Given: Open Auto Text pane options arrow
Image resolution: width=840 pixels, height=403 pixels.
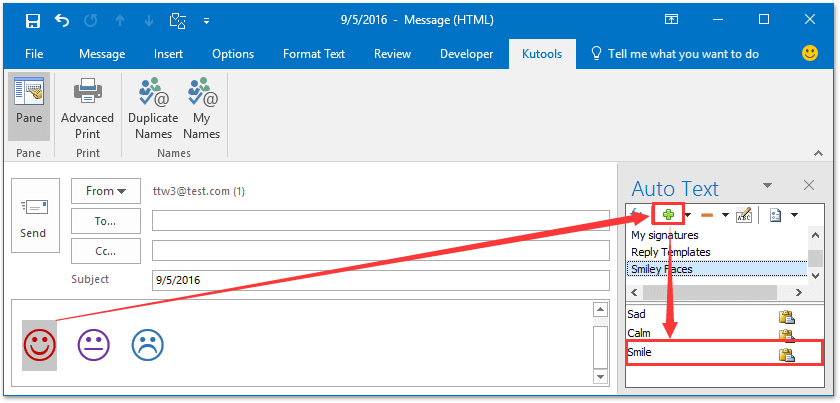Looking at the screenshot, I should [x=767, y=185].
